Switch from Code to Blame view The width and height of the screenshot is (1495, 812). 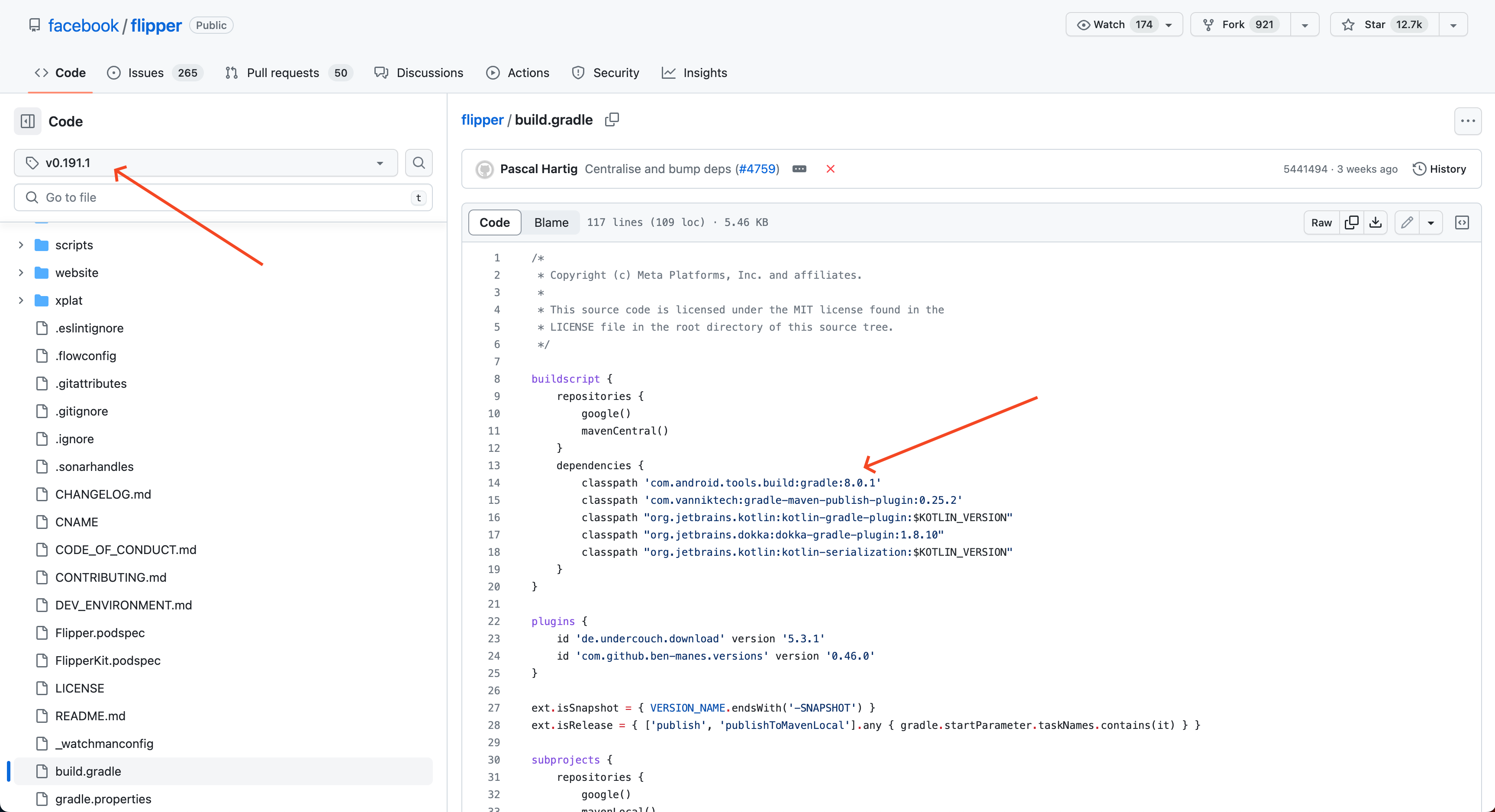[551, 222]
